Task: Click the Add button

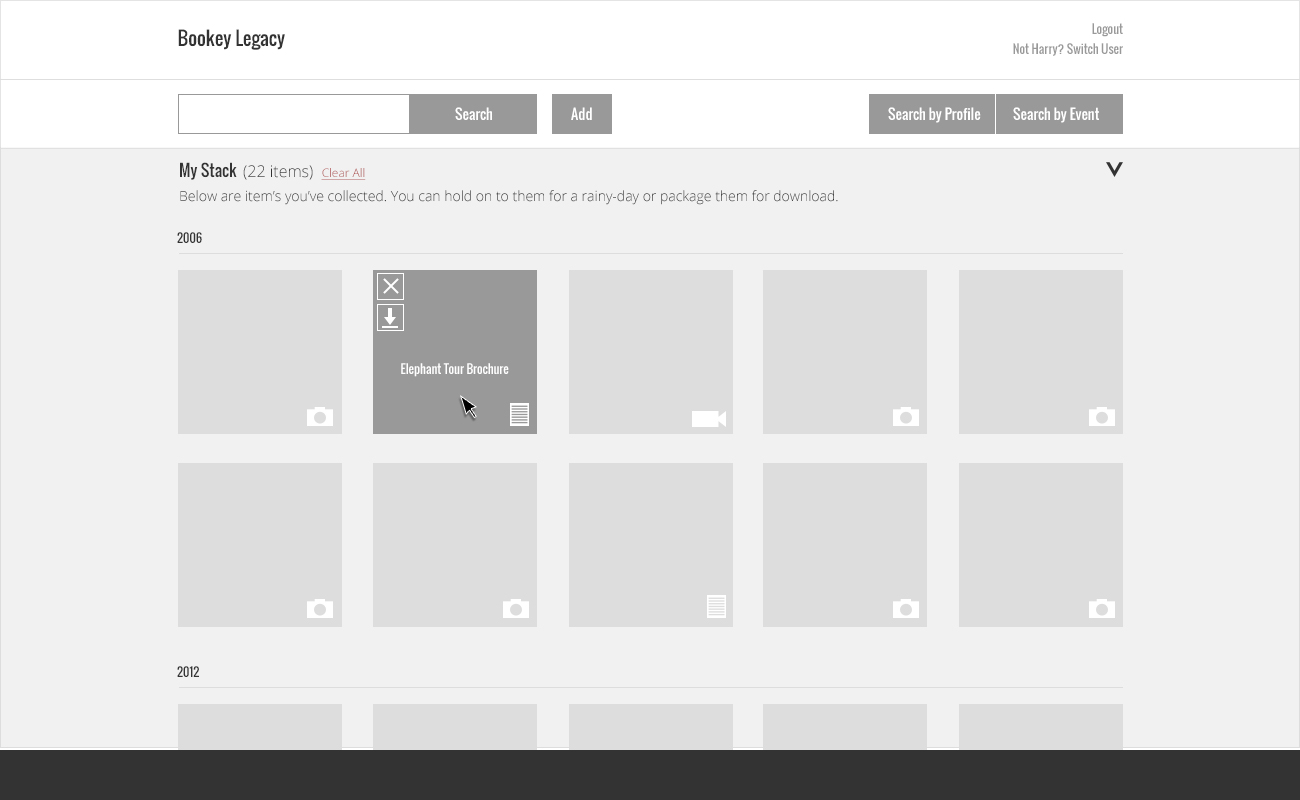Action: coord(582,114)
